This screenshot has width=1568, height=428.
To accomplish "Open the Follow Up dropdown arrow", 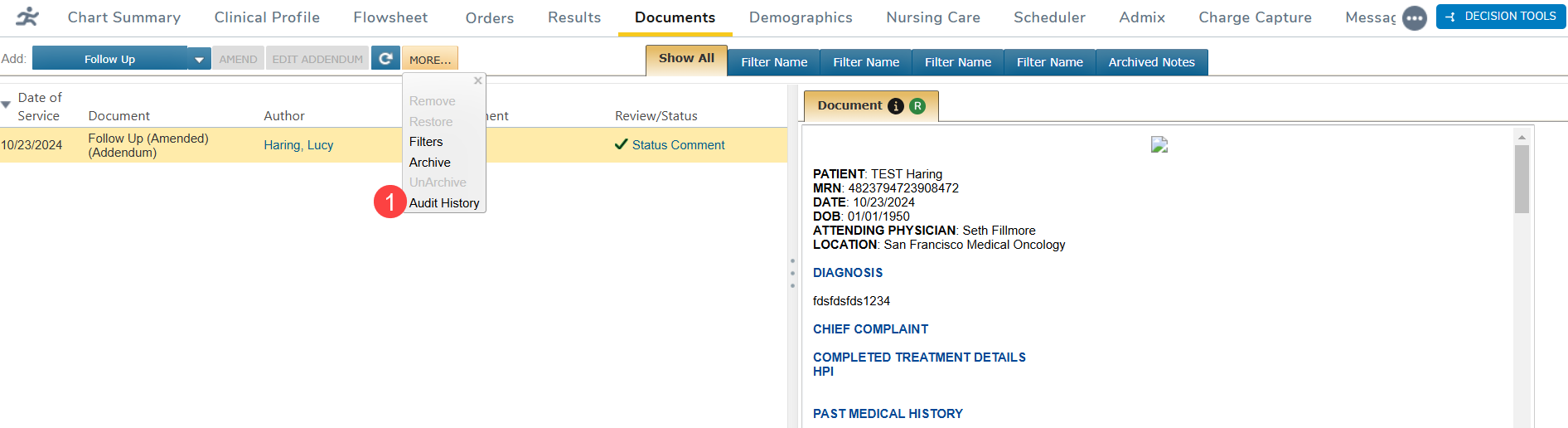I will [199, 60].
